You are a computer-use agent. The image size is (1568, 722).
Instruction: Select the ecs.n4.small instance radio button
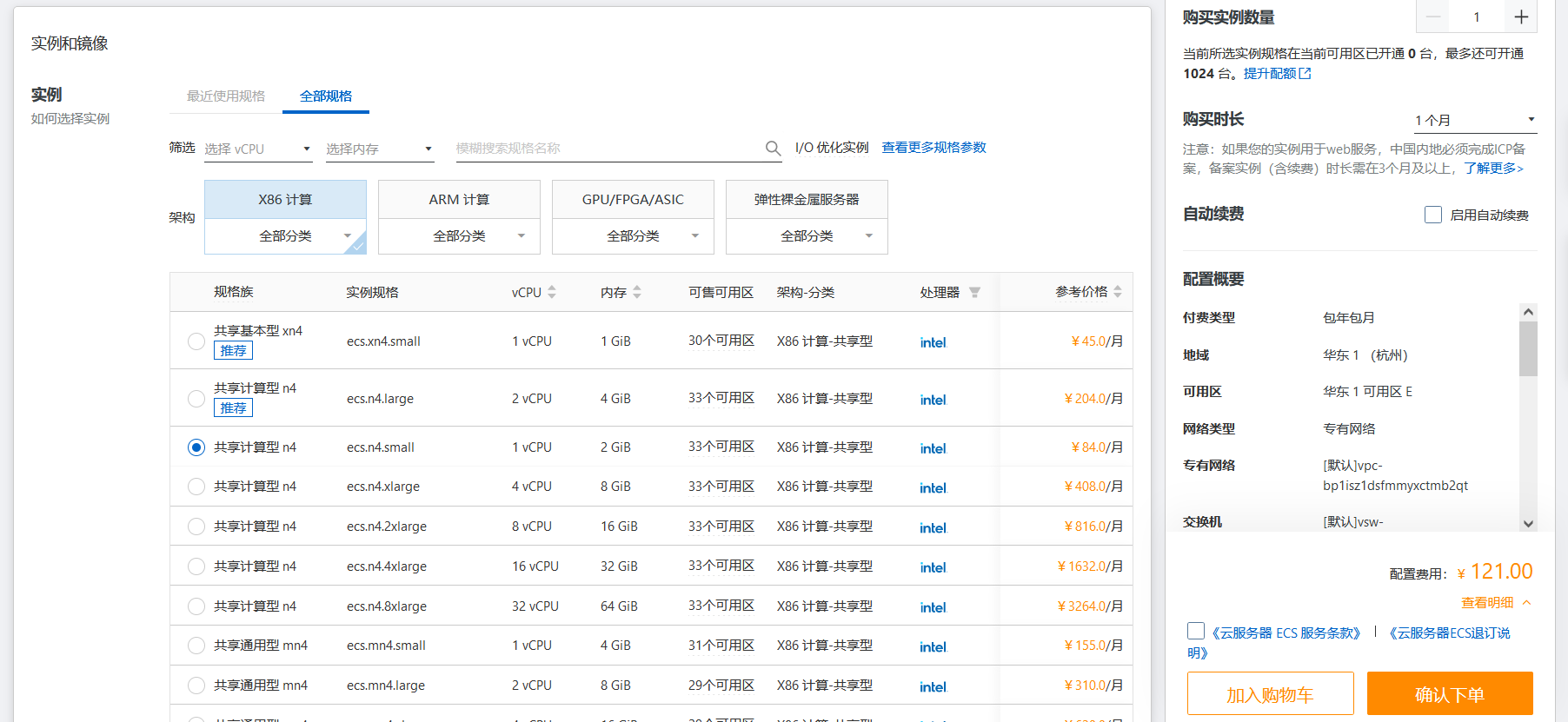[x=196, y=447]
